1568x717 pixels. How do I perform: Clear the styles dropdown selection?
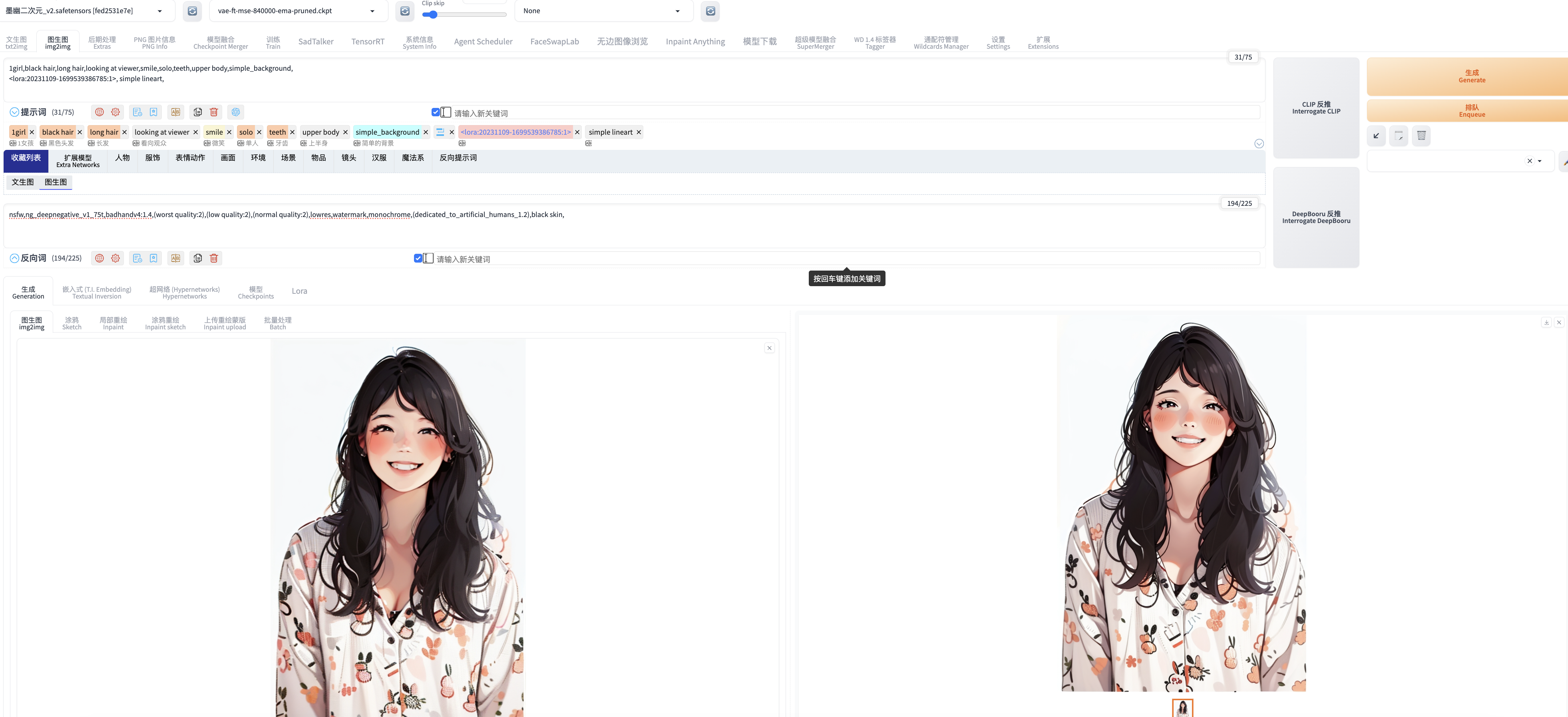coord(1530,161)
